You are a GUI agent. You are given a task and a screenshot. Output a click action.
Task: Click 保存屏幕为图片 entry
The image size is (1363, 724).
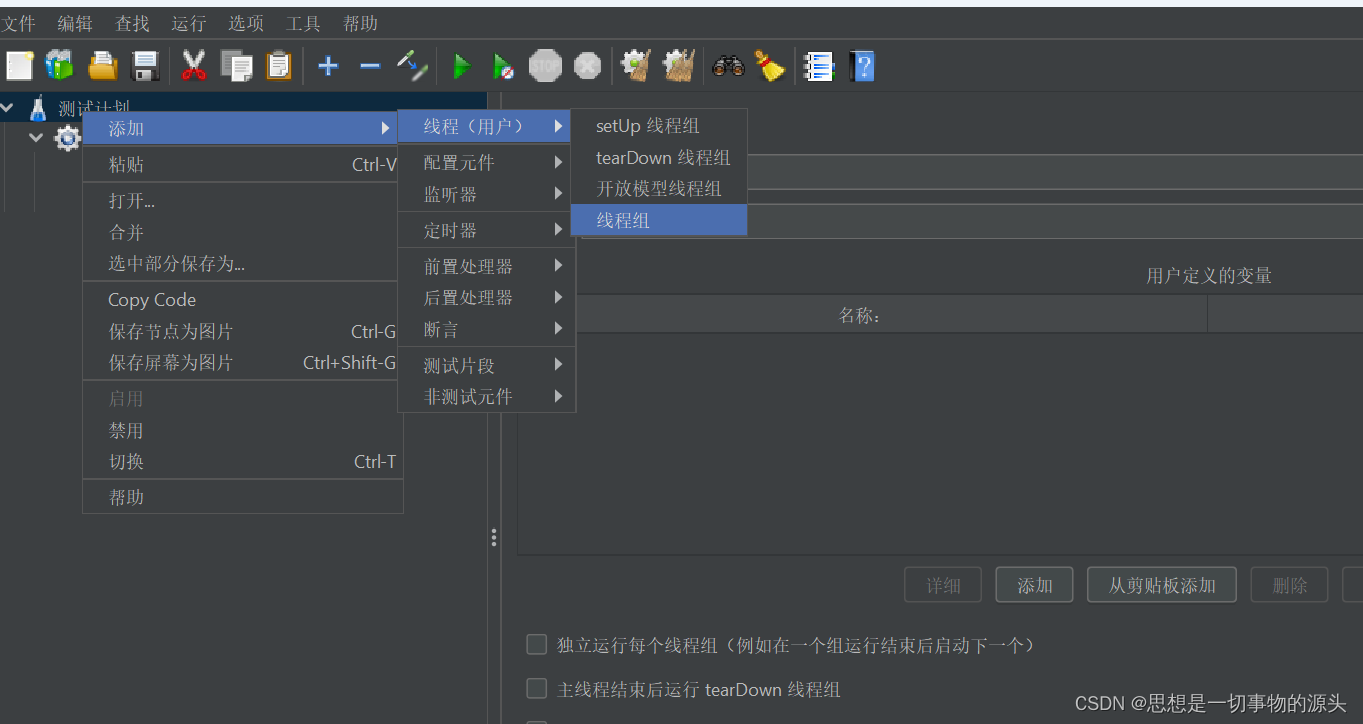point(242,362)
